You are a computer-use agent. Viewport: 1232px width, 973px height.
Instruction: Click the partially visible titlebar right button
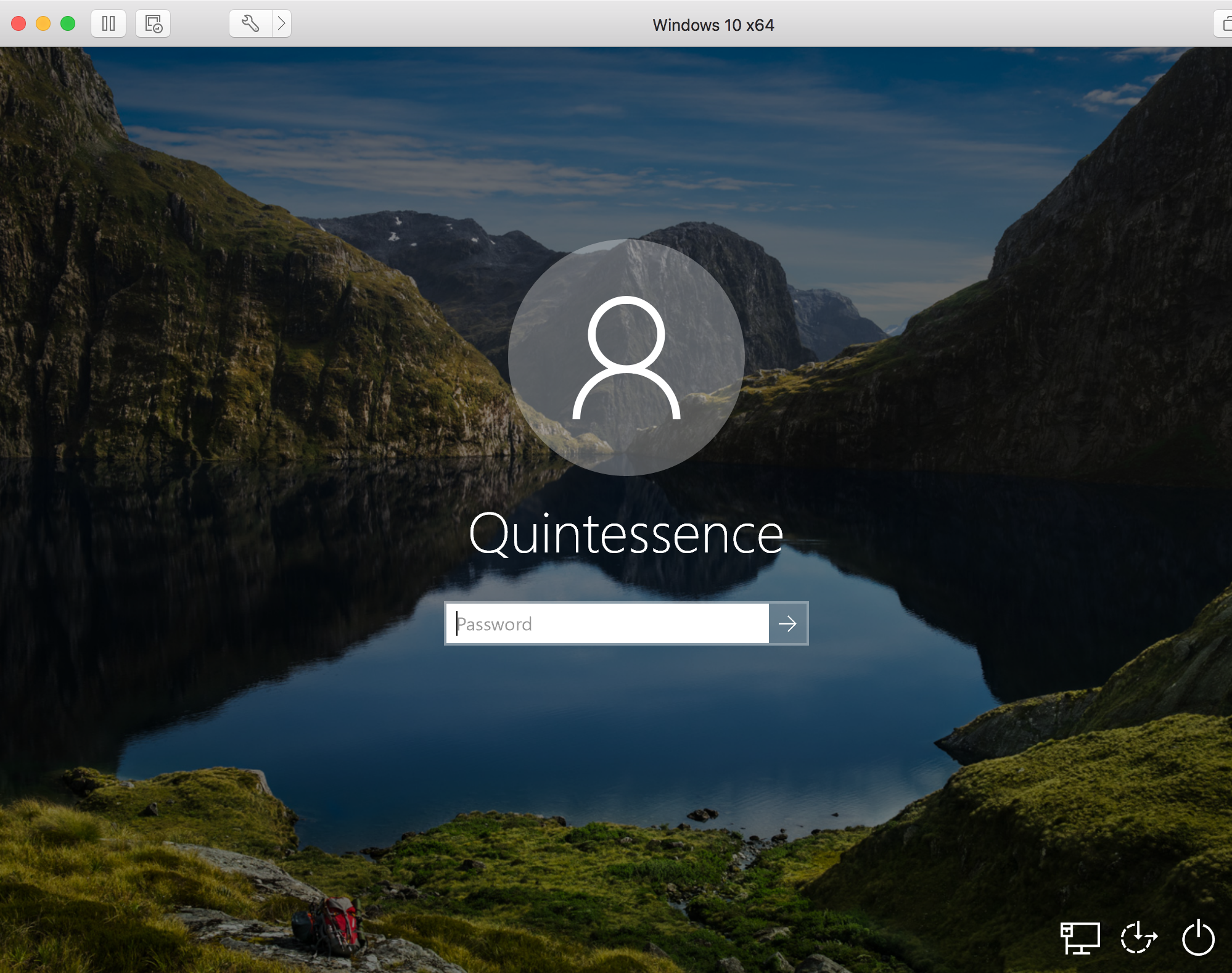(1223, 24)
